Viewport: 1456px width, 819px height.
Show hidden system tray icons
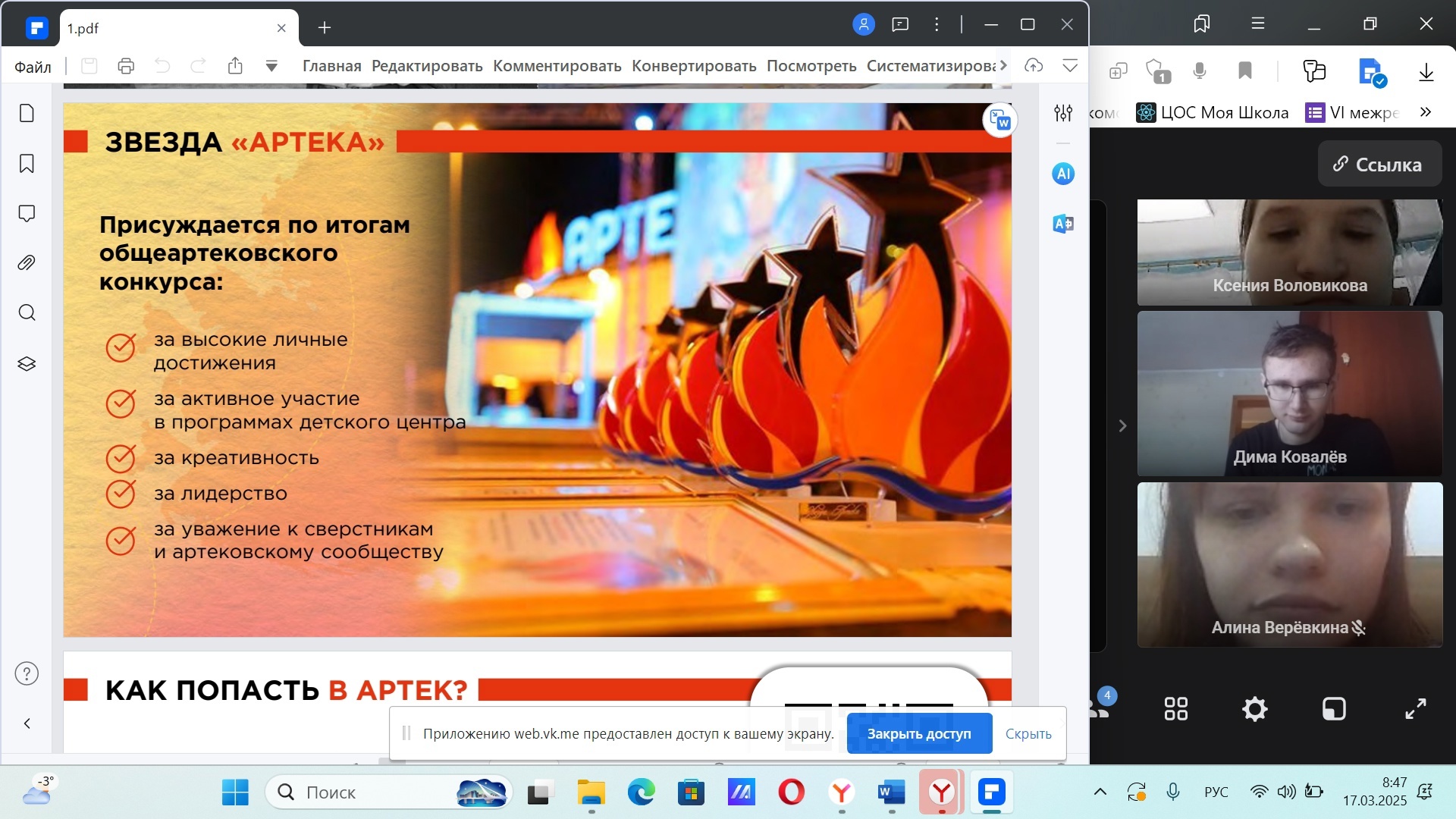click(x=1100, y=792)
